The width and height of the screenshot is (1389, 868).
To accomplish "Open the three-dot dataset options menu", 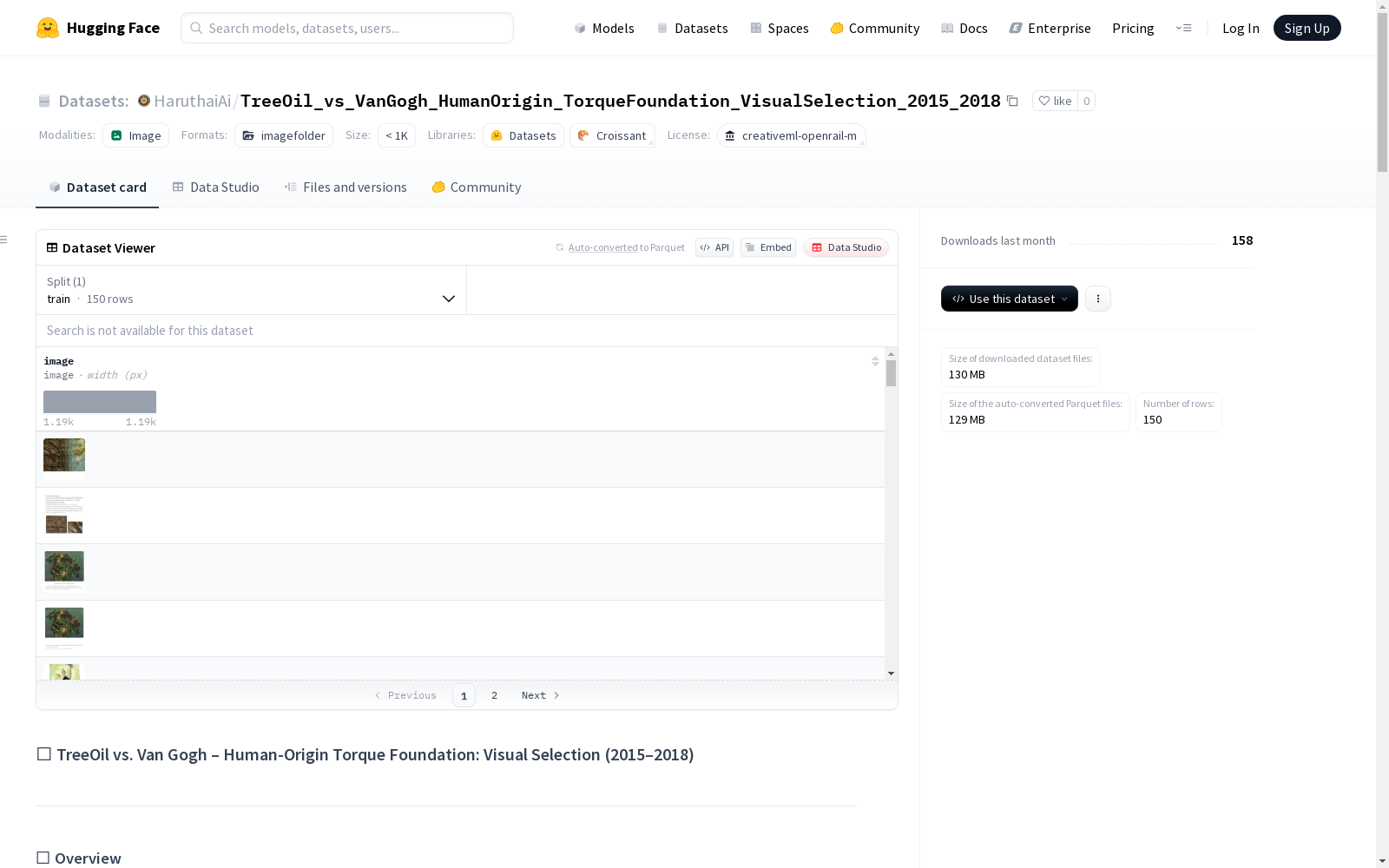I will click(1098, 299).
